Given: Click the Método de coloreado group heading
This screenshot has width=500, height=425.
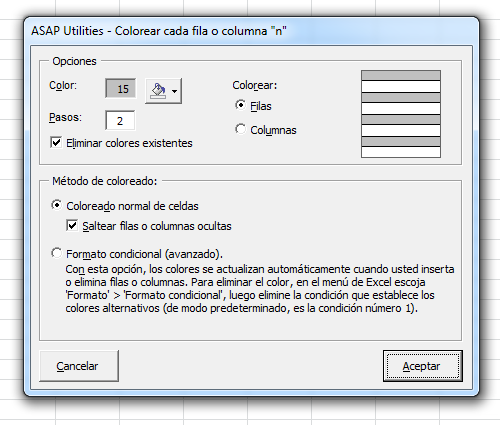Looking at the screenshot, I should pos(105,181).
